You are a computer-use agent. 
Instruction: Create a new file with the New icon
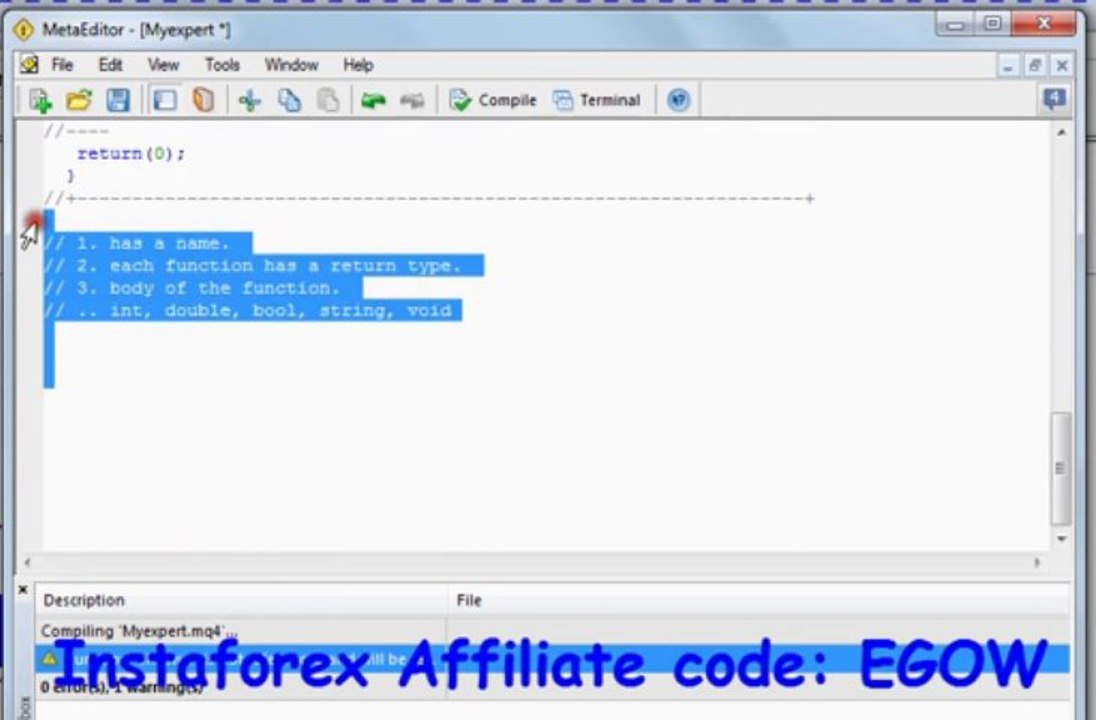[x=41, y=101]
